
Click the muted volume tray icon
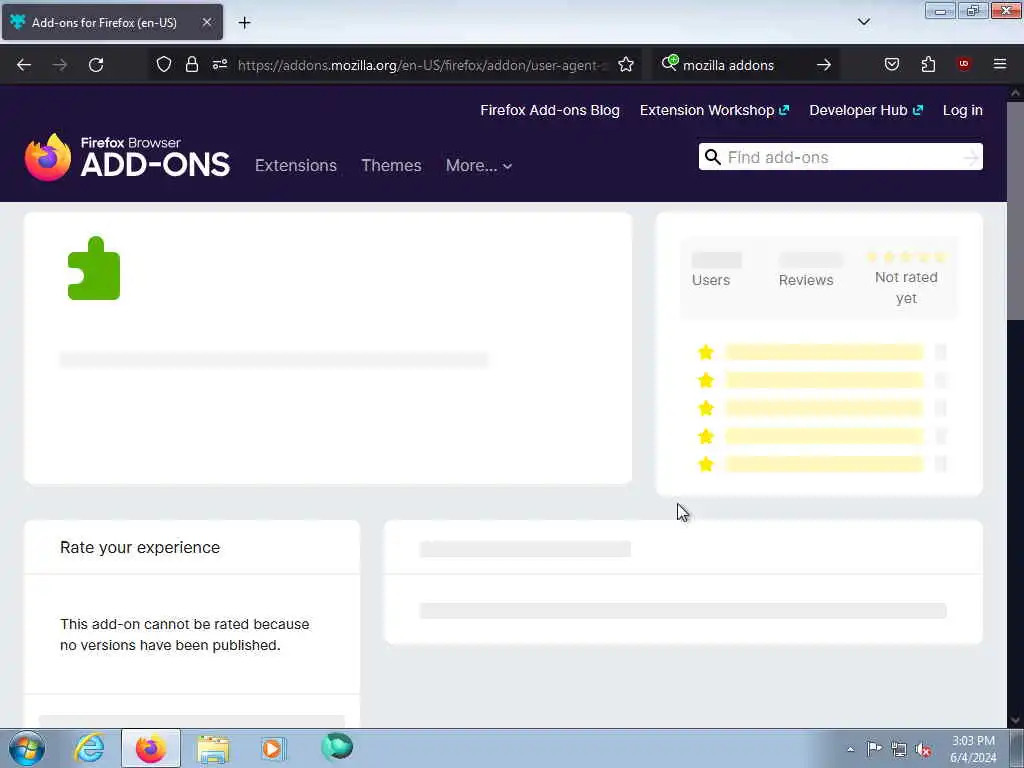[923, 750]
